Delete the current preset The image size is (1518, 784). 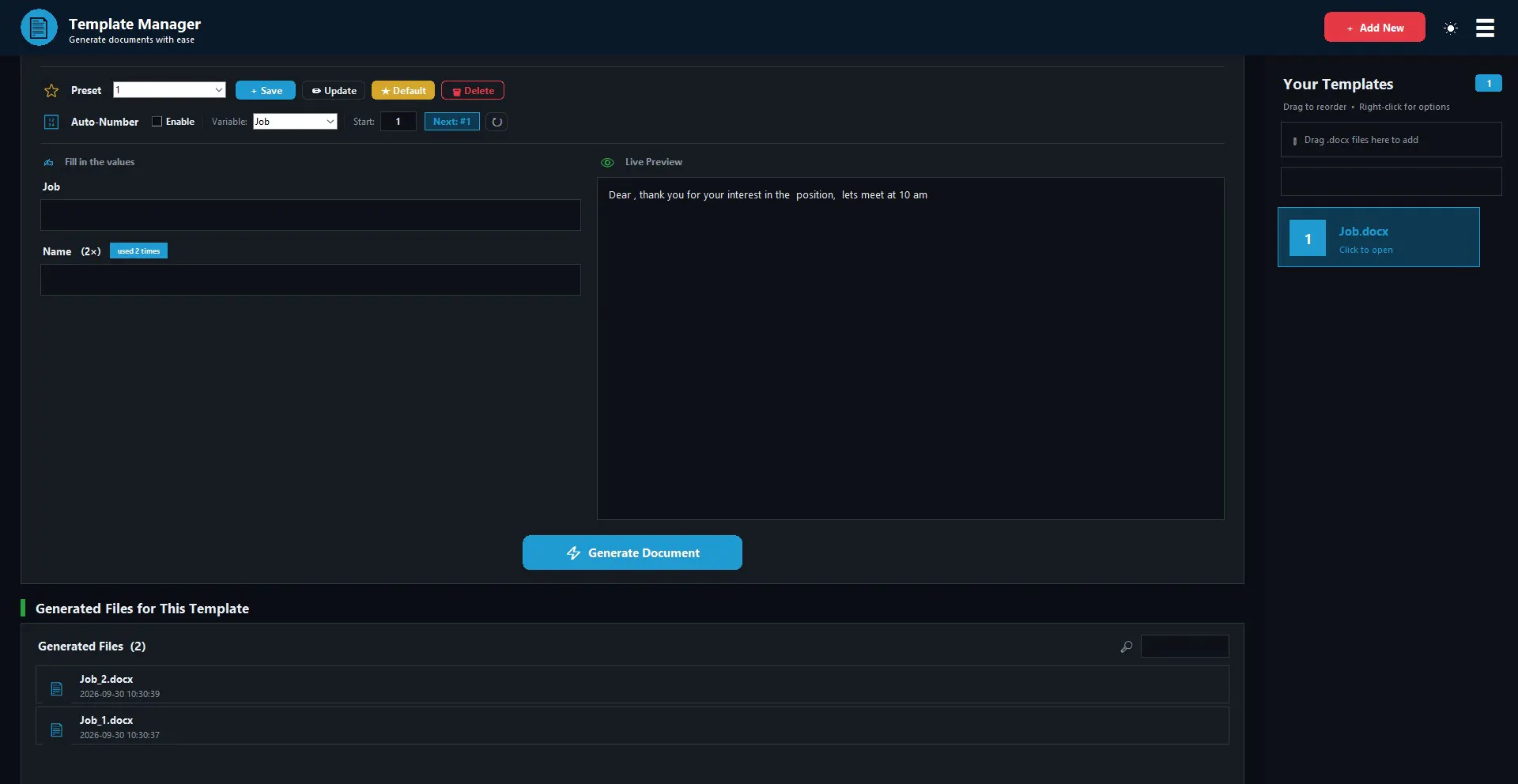473,90
